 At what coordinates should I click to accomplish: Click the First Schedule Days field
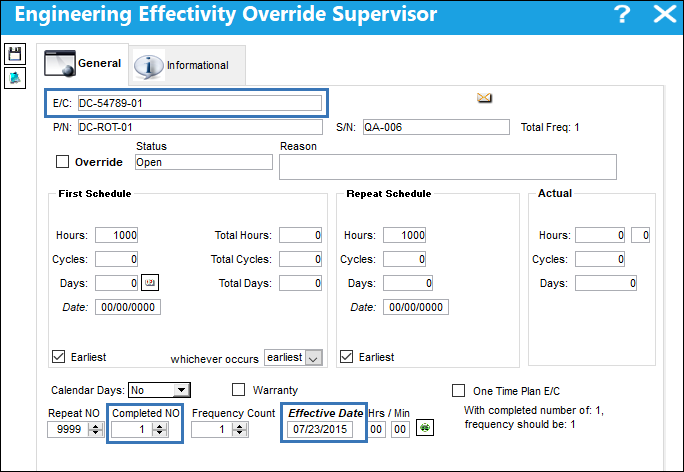(116, 283)
